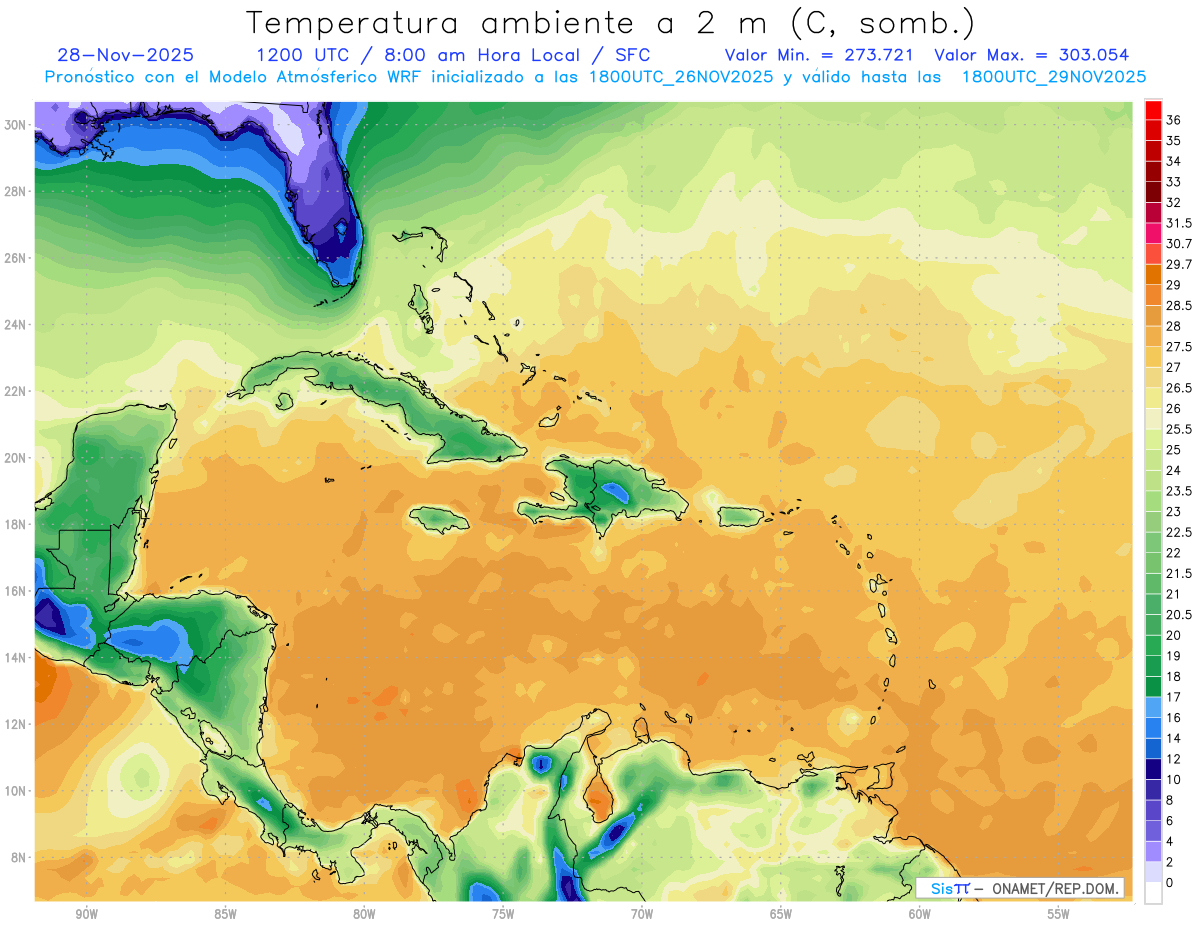Click the '90W' longitude axis label
1200x927 pixels.
pos(87,914)
